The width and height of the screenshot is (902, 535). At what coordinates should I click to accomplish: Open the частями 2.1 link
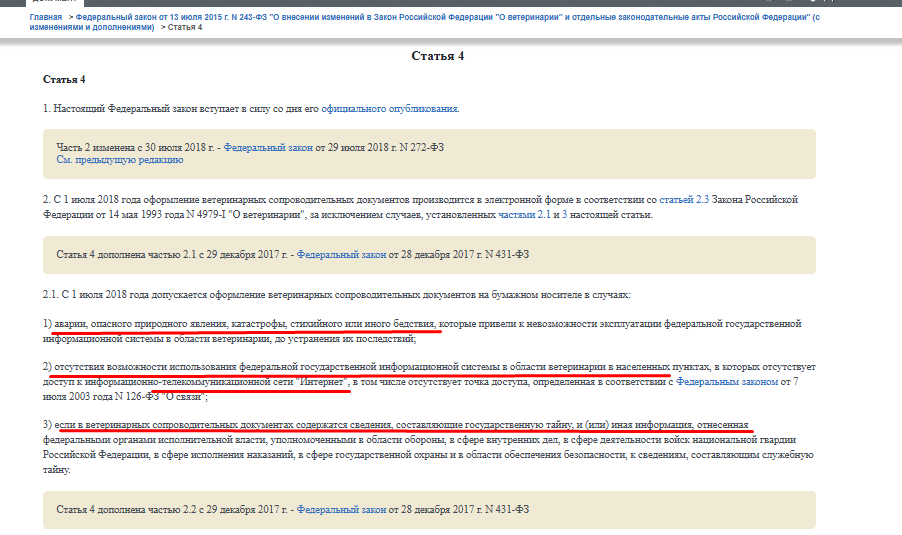click(524, 215)
